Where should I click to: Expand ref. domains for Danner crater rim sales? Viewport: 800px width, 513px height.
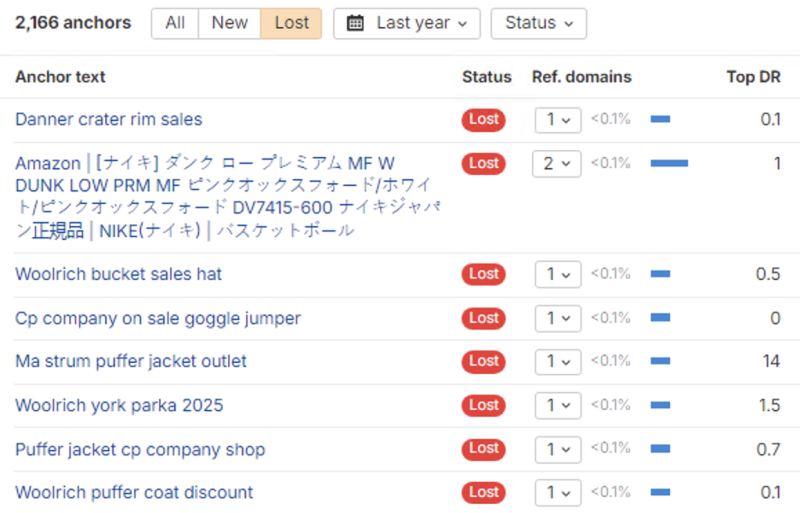pos(556,120)
